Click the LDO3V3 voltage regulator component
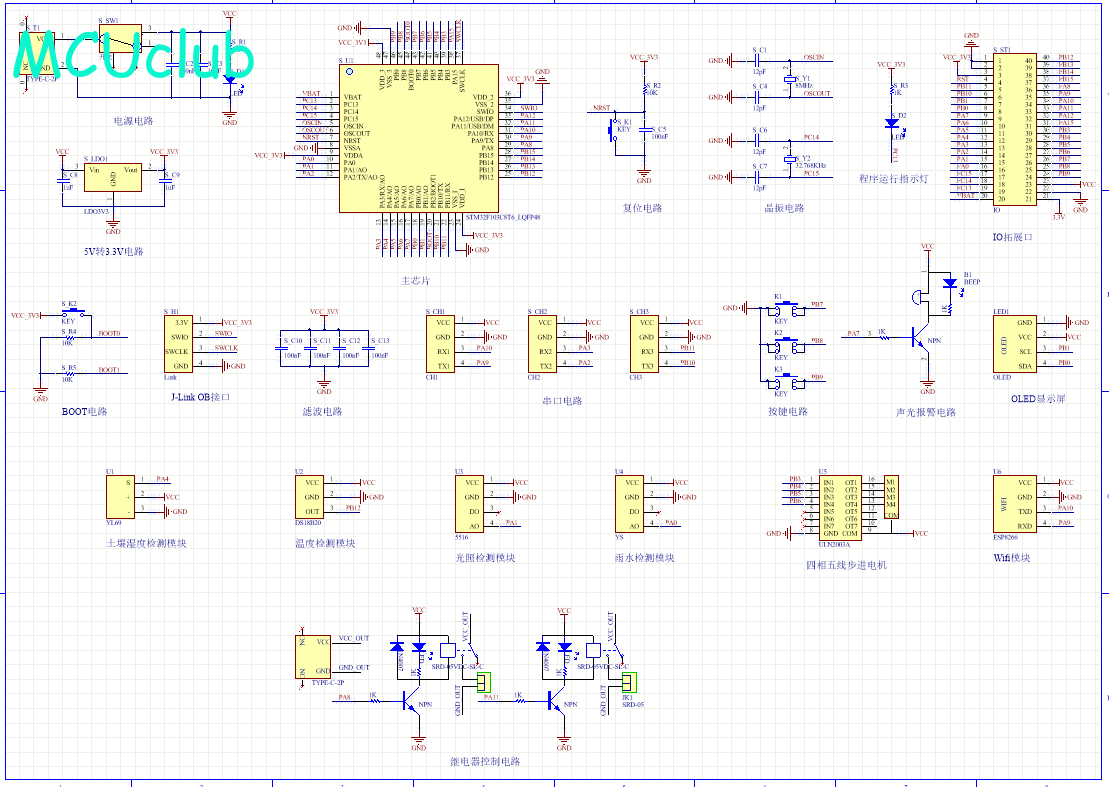1109x787 pixels. [112, 177]
